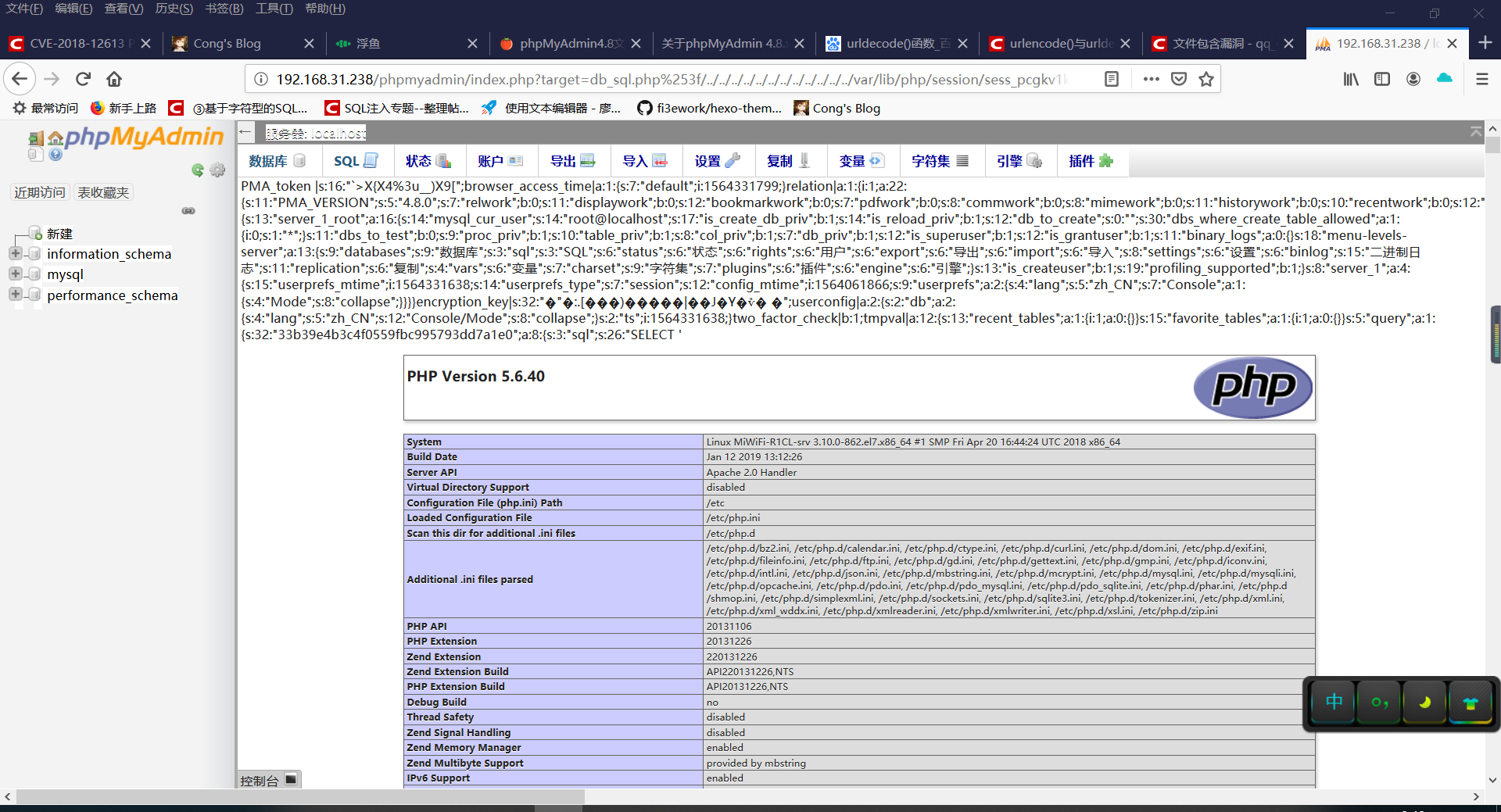Close the phpMyAdmin4.8 browser tab

pyautogui.click(x=636, y=44)
